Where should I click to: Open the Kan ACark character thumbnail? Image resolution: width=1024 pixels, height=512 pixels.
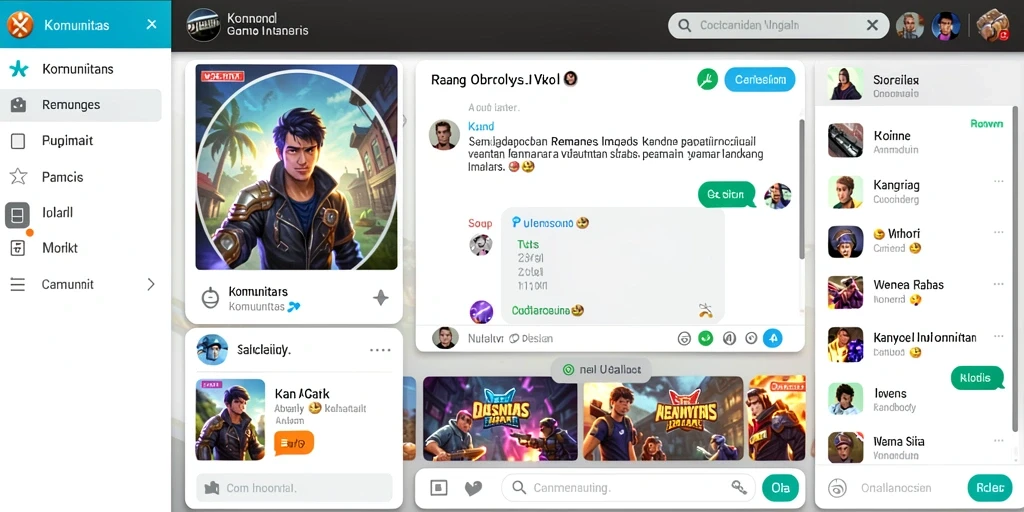tap(231, 420)
